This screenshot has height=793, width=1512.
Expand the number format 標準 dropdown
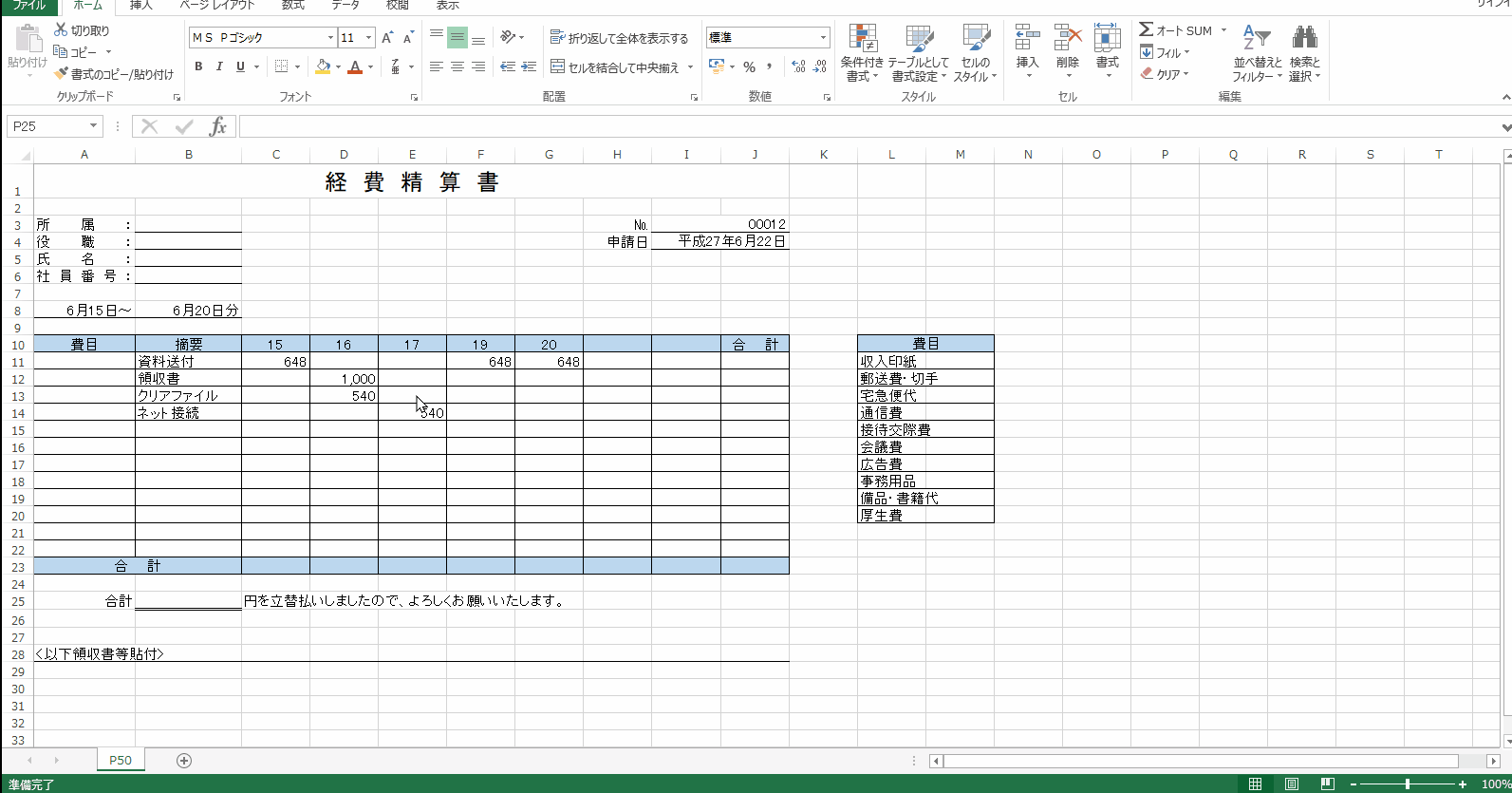pyautogui.click(x=823, y=38)
